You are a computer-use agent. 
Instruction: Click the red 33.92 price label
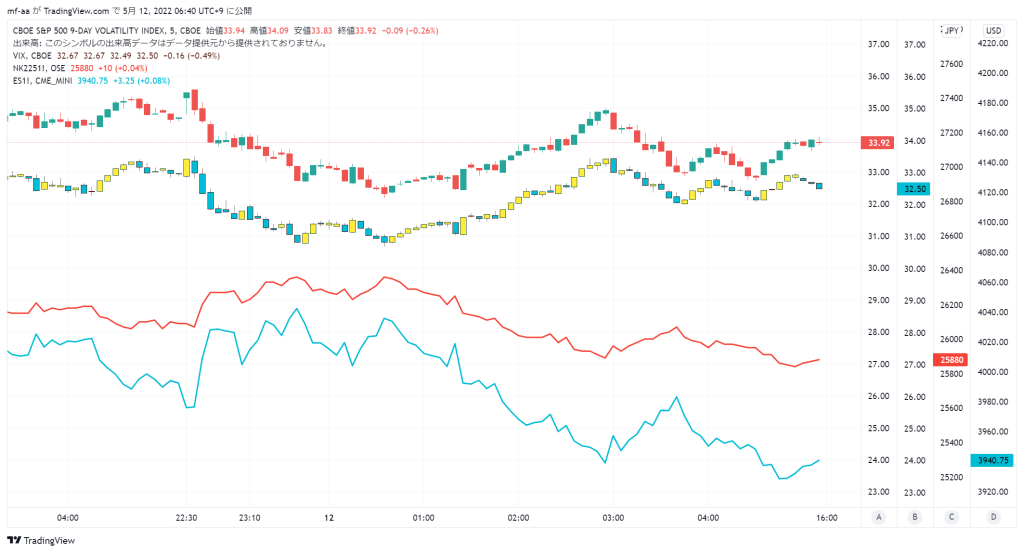coord(878,142)
